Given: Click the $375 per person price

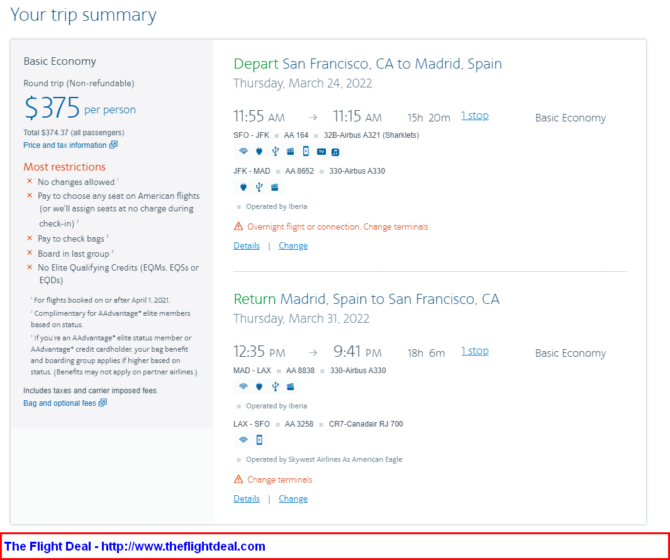Looking at the screenshot, I should (80, 108).
